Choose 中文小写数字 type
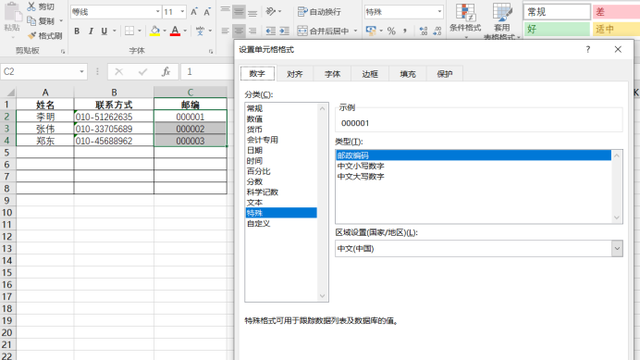 [361, 166]
